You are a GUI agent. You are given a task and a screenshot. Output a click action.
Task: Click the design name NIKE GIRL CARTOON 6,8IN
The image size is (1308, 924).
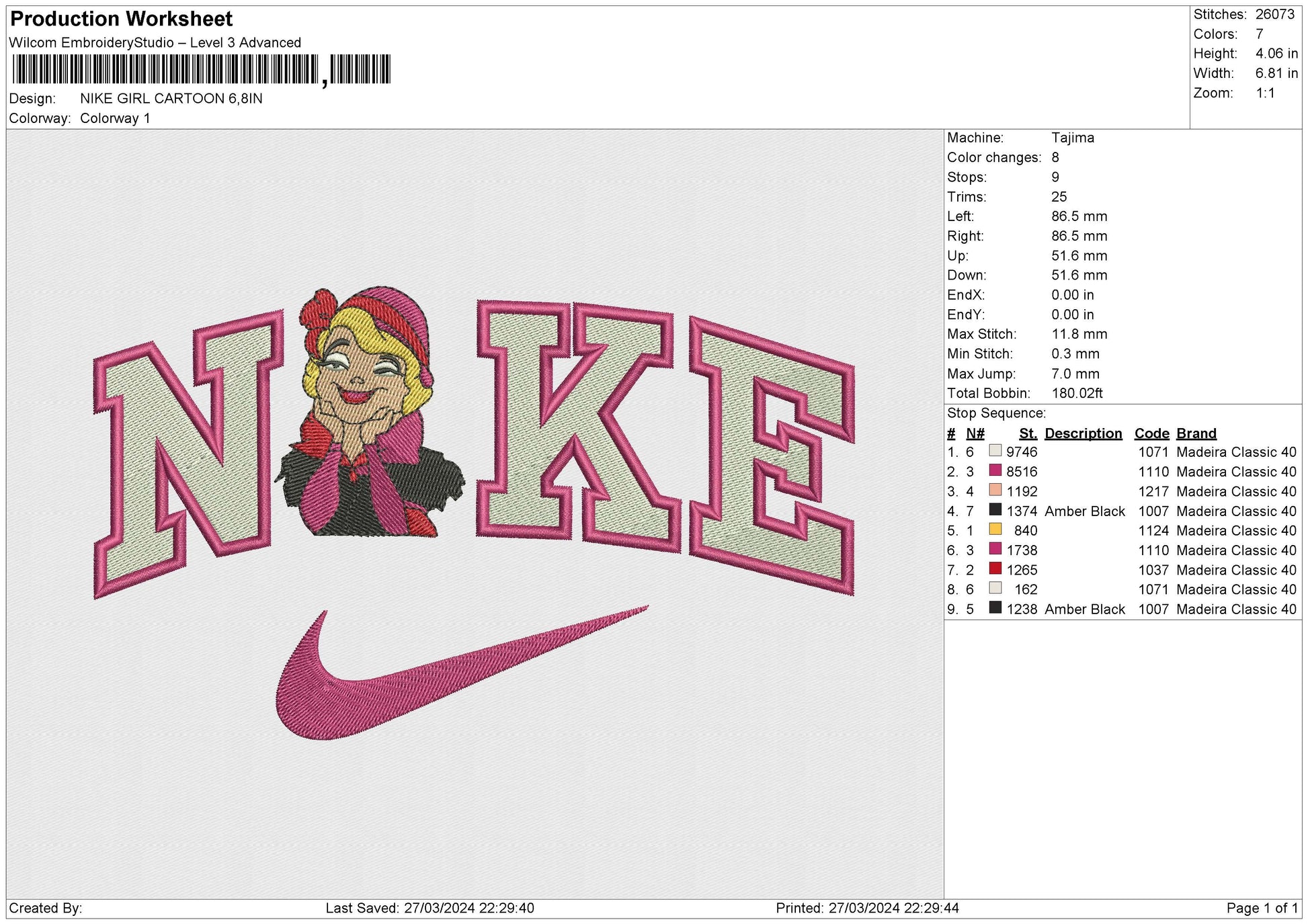pos(169,98)
